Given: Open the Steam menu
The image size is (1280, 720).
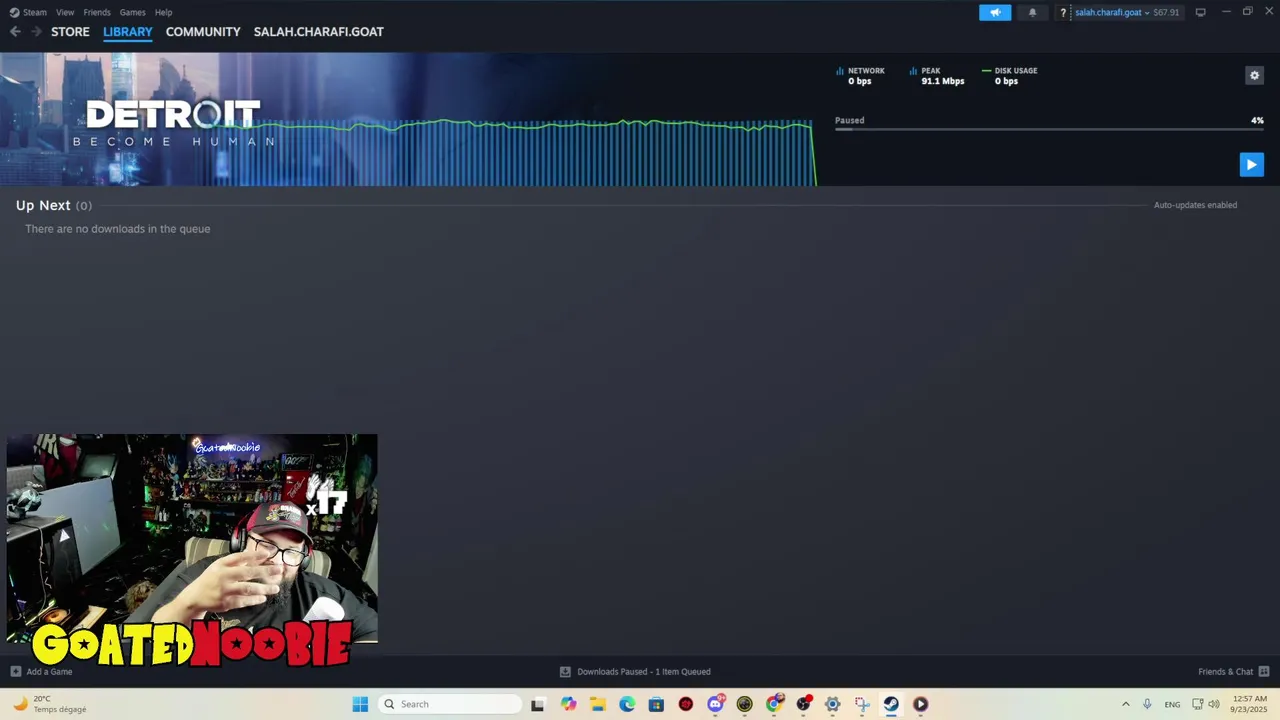Looking at the screenshot, I should point(28,12).
